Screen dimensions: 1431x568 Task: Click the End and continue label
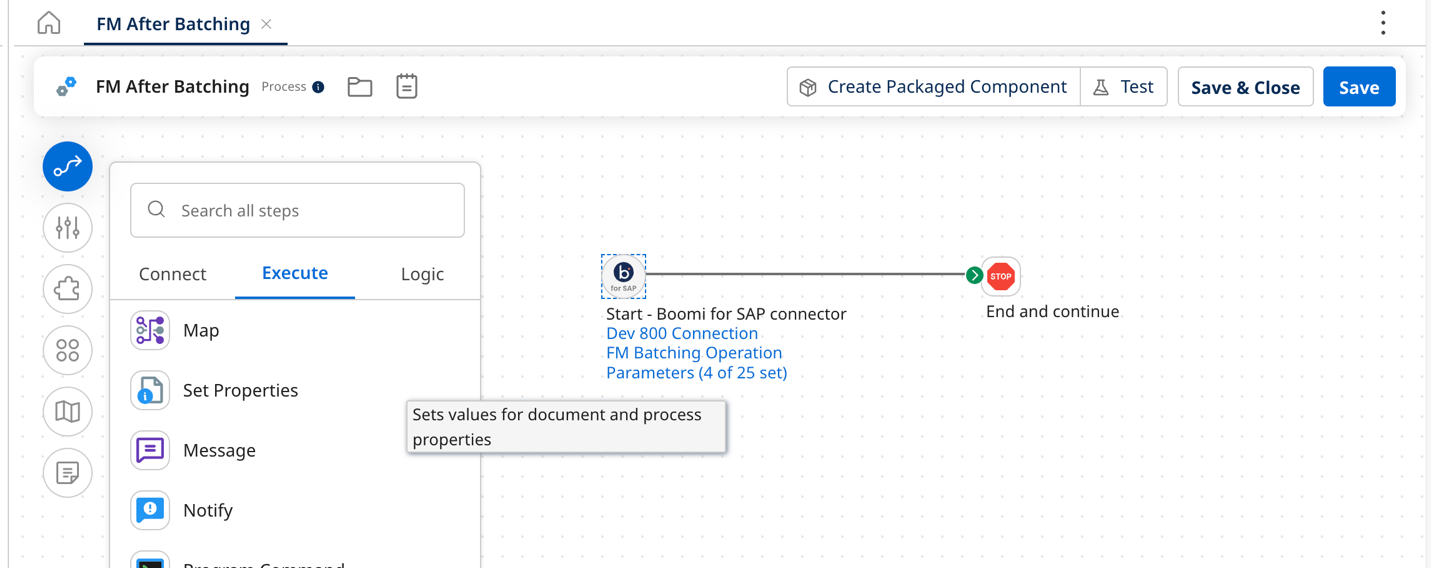(x=1052, y=312)
